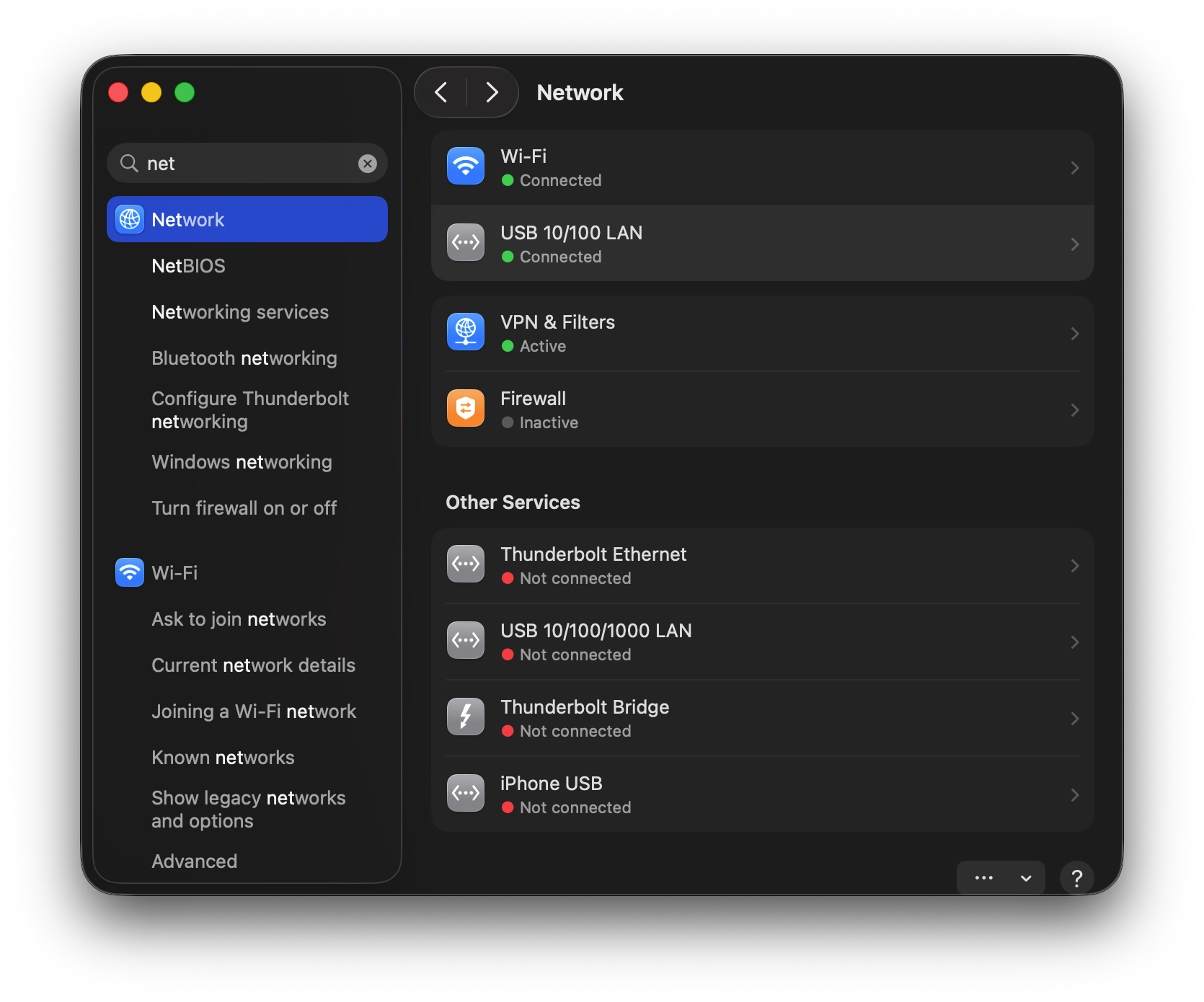
Task: Click the Wi-Fi icon in the network list
Action: coord(465,167)
